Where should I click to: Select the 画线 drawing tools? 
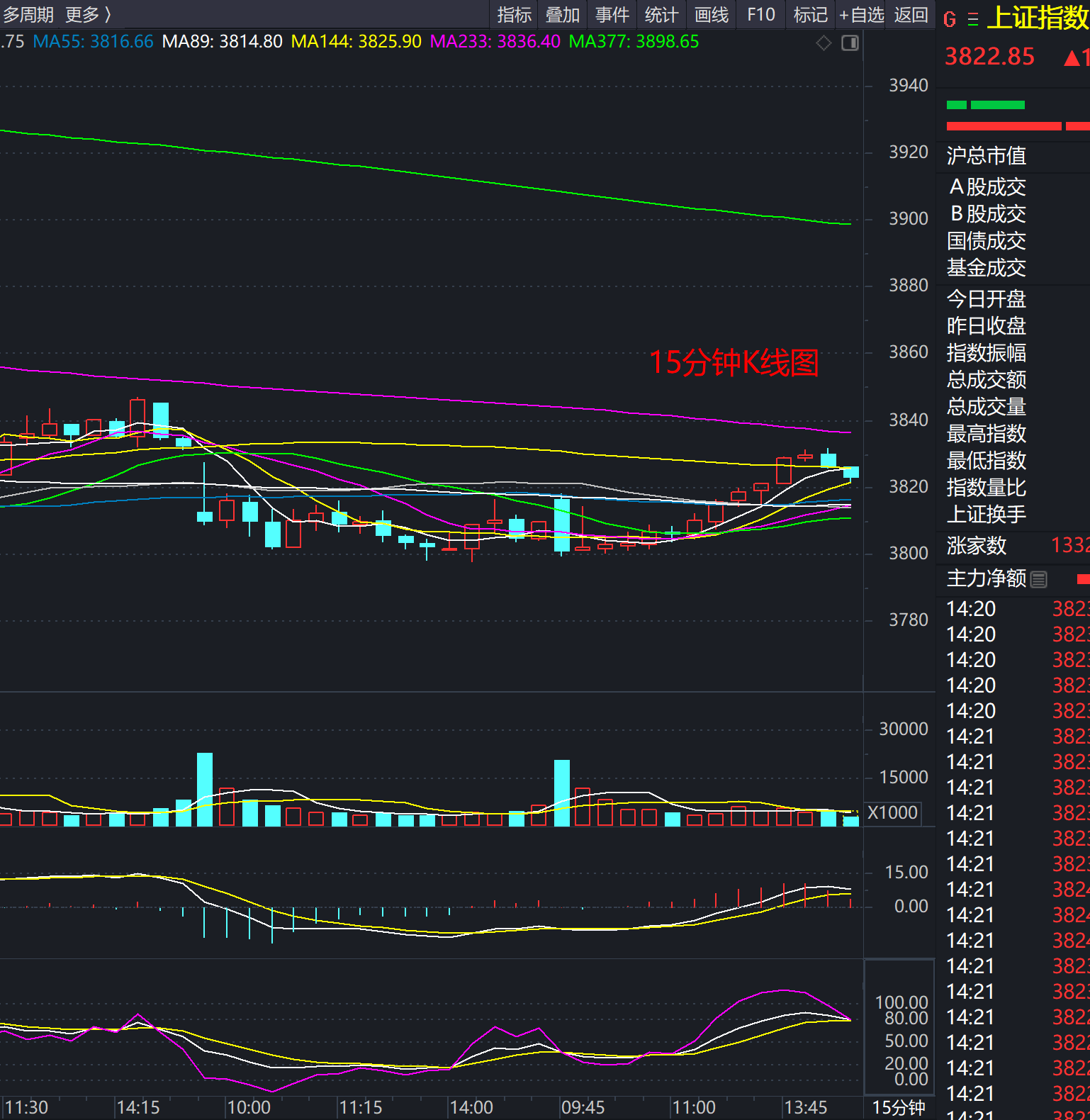[712, 15]
